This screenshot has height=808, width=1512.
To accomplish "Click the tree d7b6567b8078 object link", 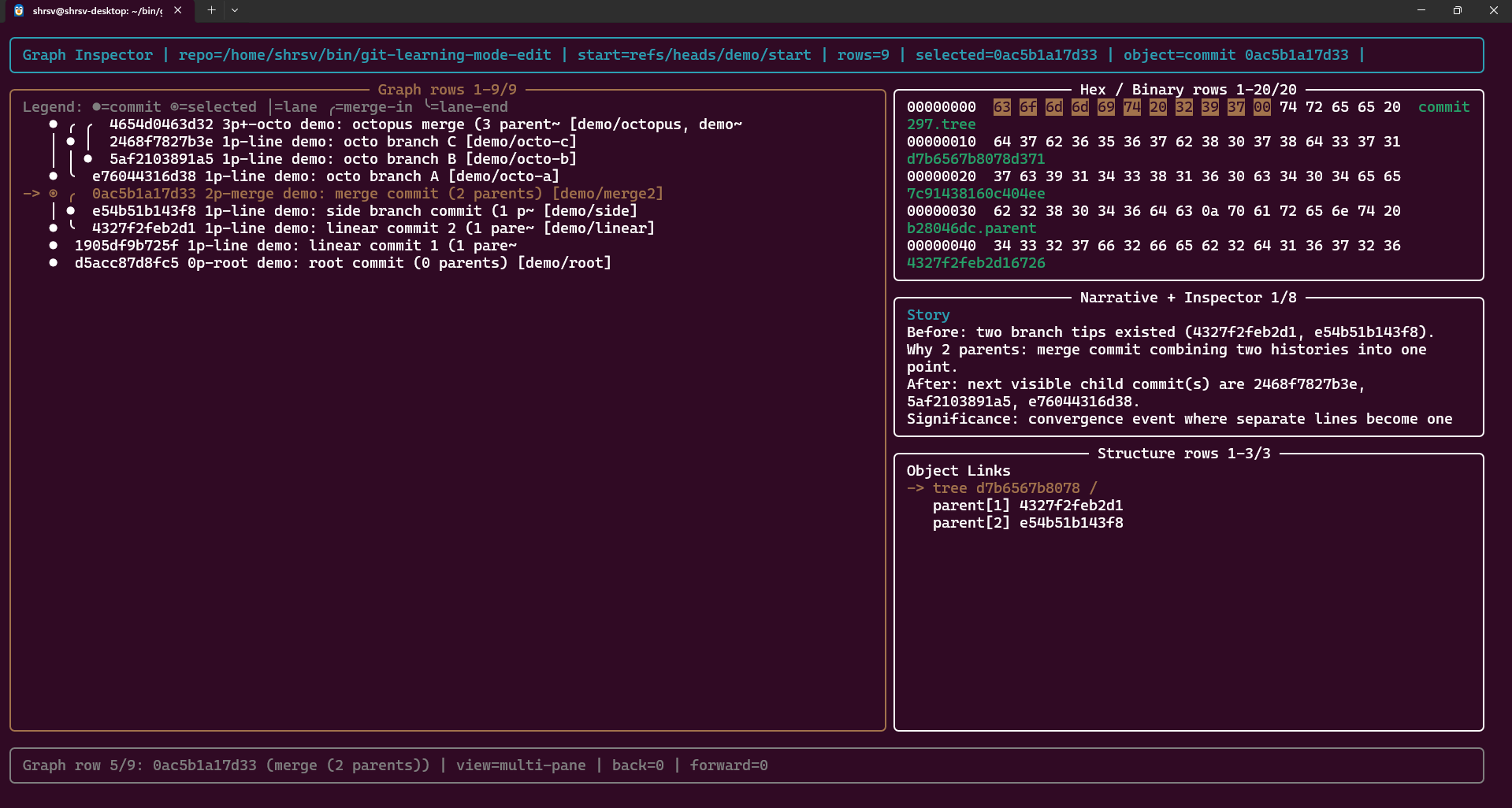I will 1015,488.
